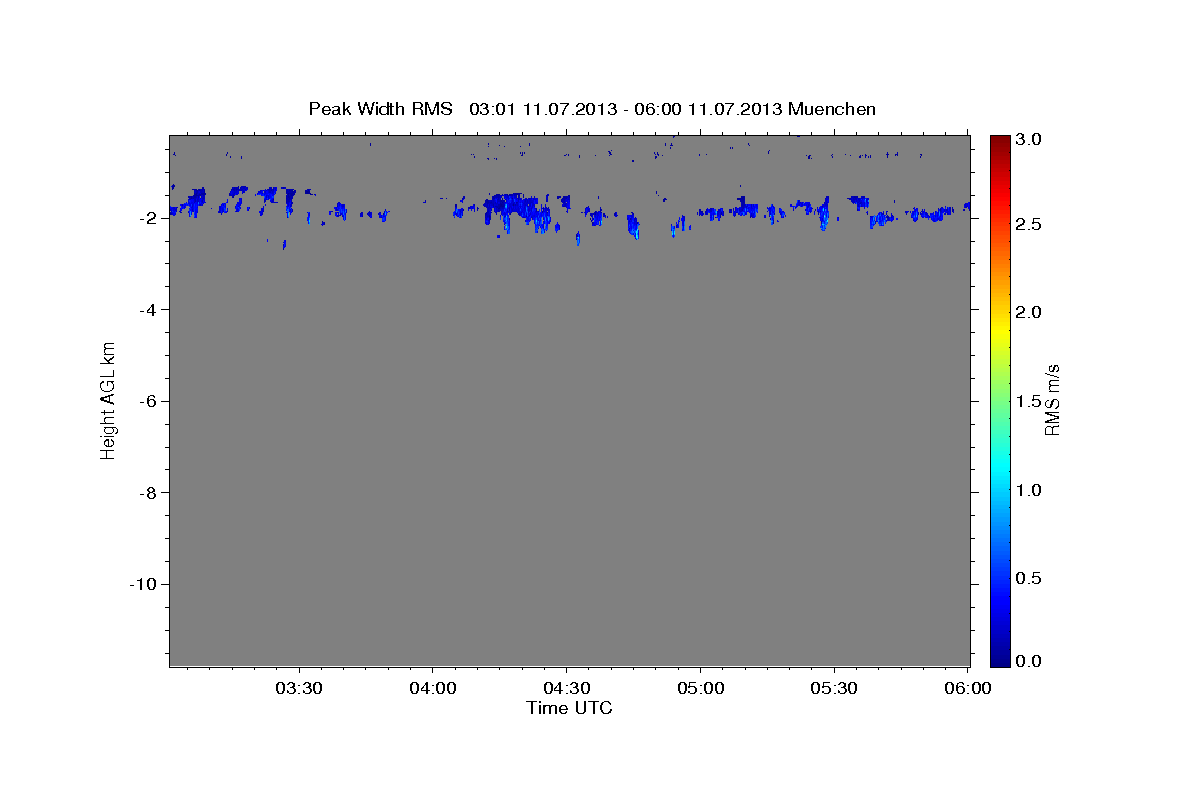Viewport: 1200px width, 800px height.
Task: Click the 06:00 time tick label
Action: [968, 689]
